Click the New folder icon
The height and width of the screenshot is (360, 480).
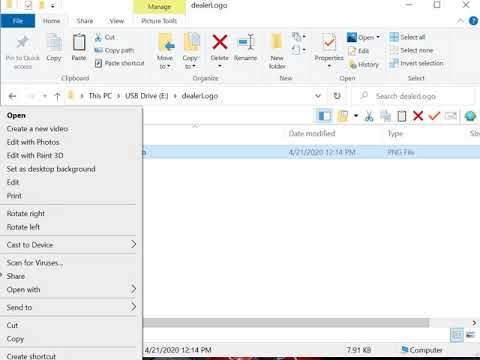coord(277,42)
